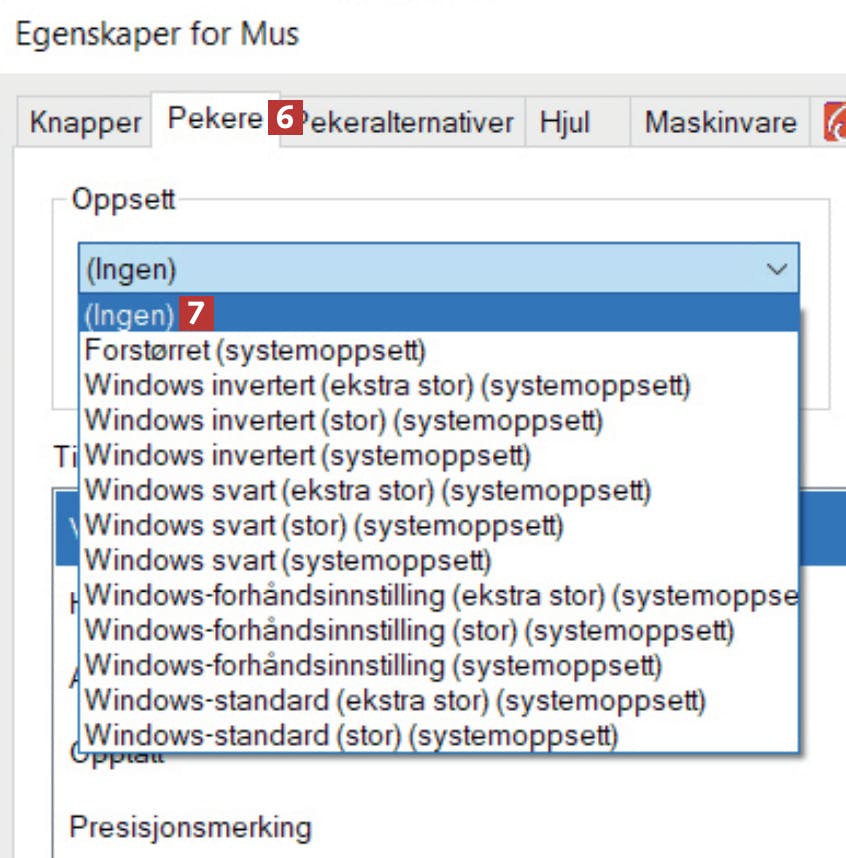
Task: Switch to the Knapper tab
Action: point(84,122)
